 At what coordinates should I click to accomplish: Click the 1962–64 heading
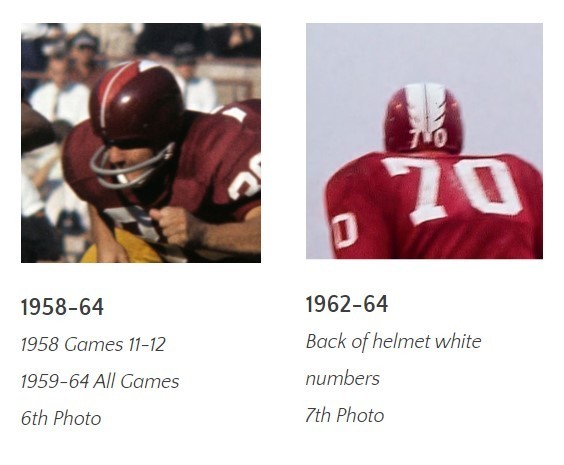347,304
